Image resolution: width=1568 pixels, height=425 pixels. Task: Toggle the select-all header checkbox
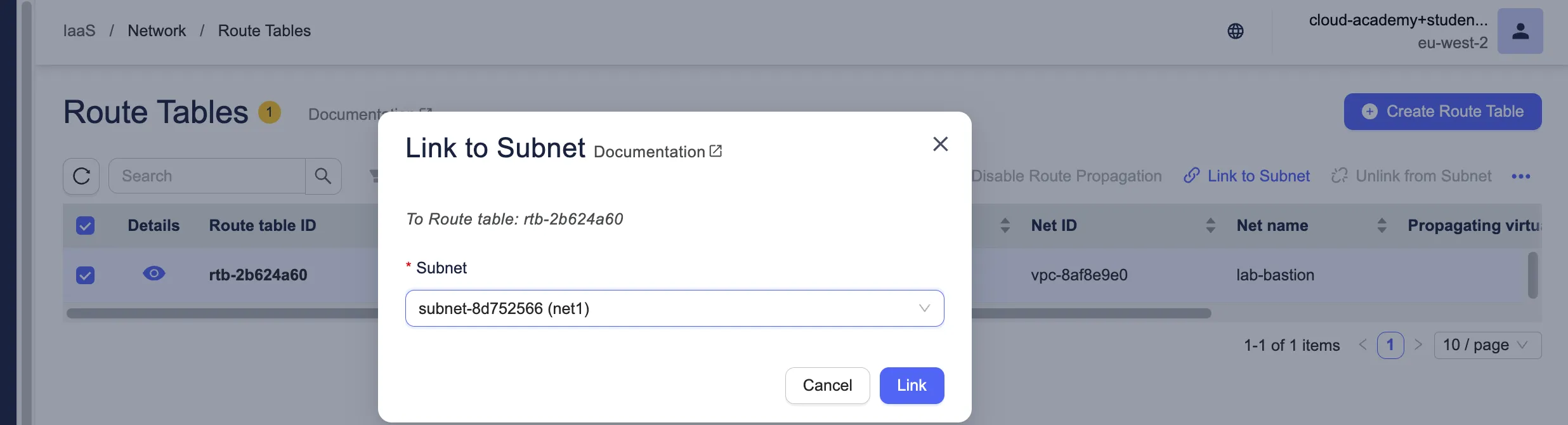click(85, 226)
